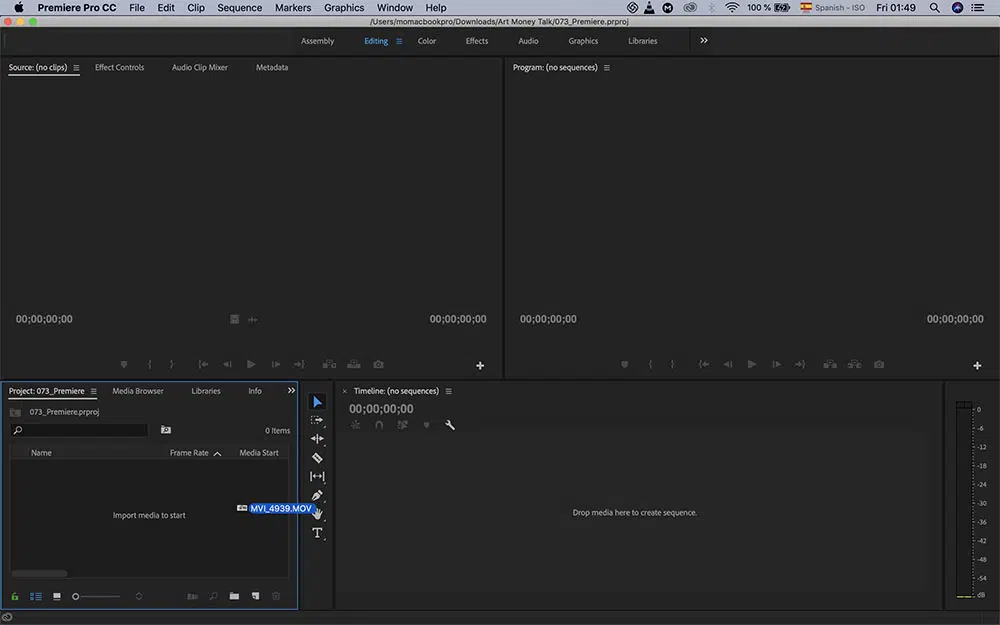Viewport: 1000px width, 625px height.
Task: Switch Project panel to Icon view
Action: tap(57, 596)
